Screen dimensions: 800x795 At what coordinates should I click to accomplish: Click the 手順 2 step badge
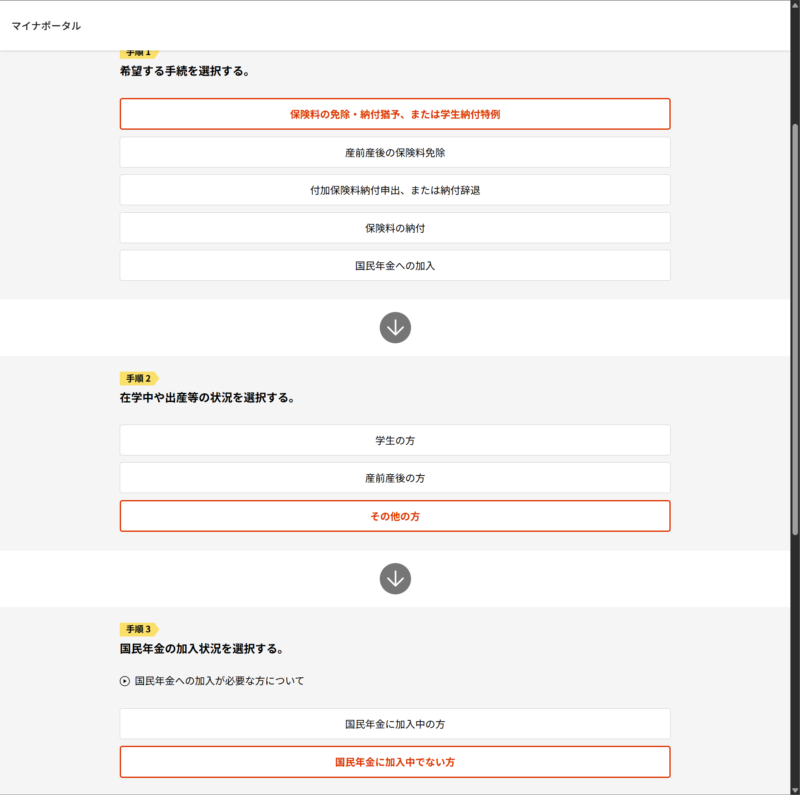tap(138, 378)
